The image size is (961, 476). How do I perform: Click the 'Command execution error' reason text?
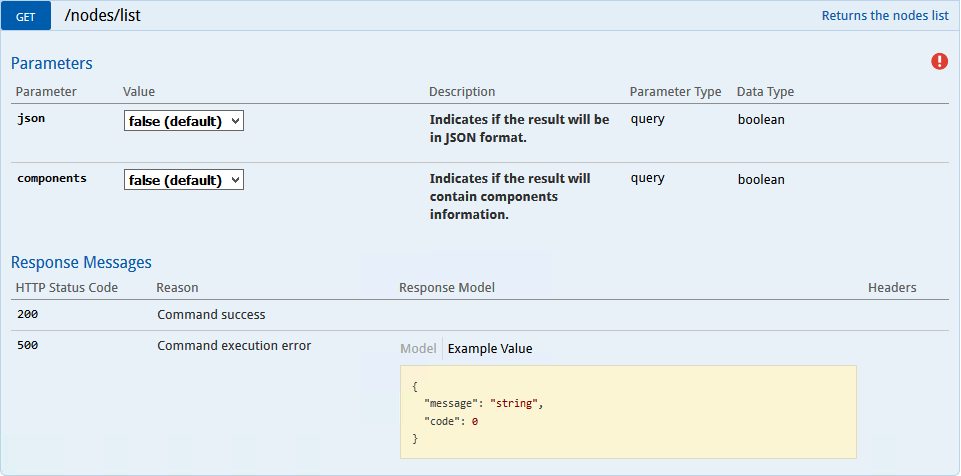234,346
